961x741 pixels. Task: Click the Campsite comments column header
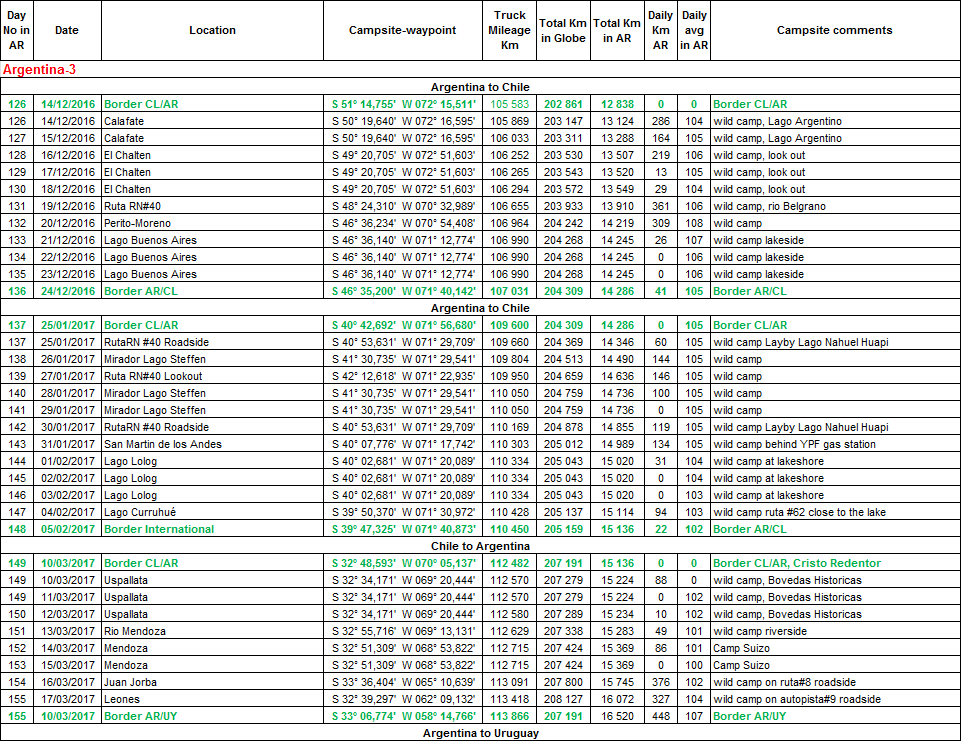pos(834,30)
